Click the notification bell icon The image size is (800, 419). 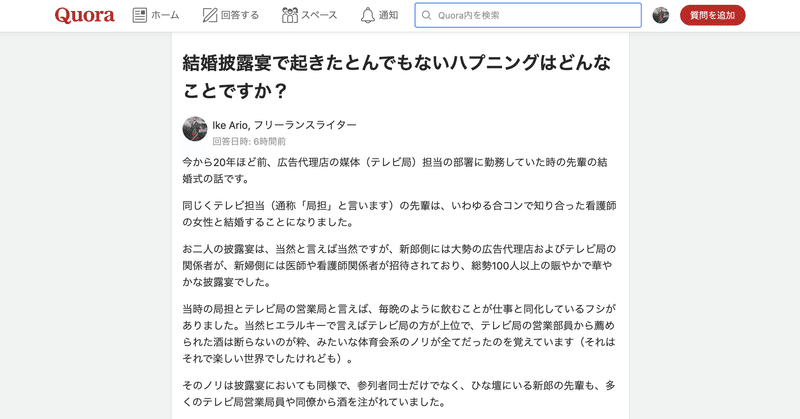point(367,15)
